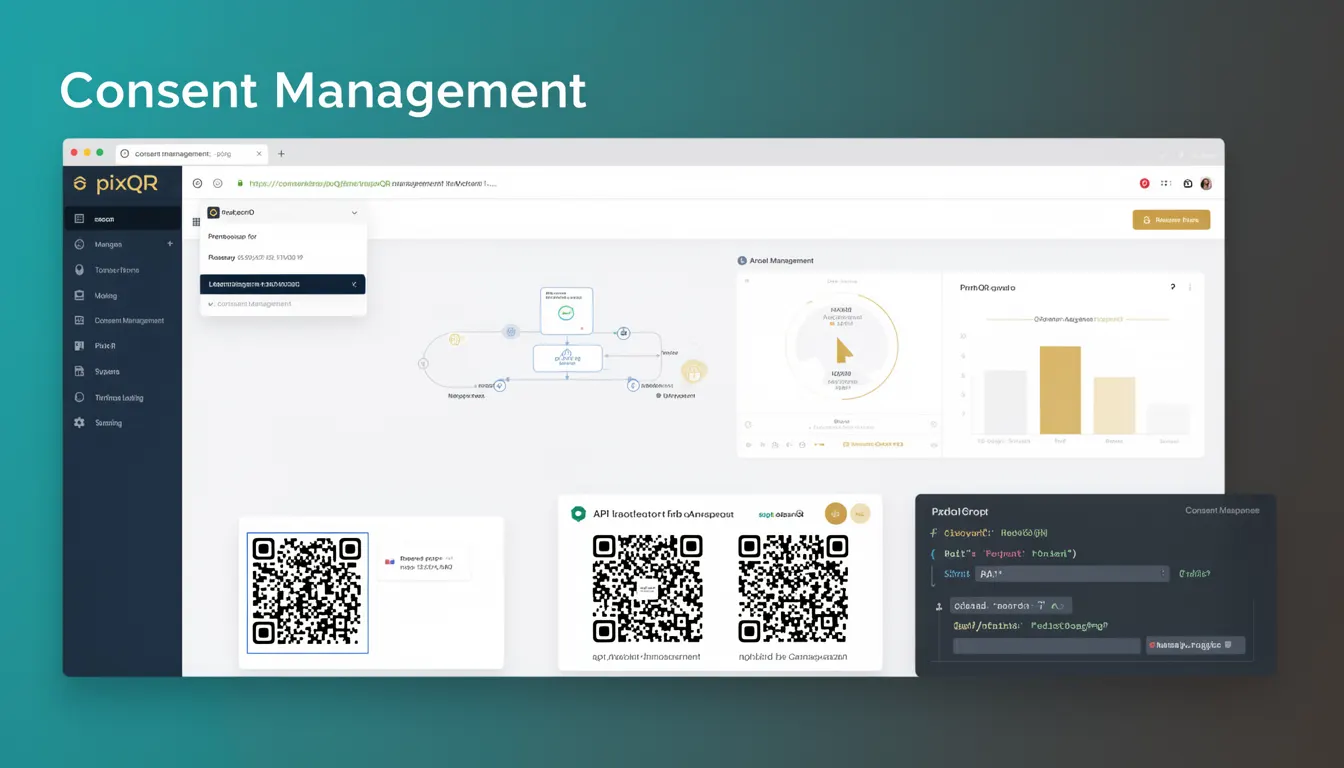The height and width of the screenshot is (768, 1344).
Task: Open the user avatar in the toolbar
Action: [x=1206, y=184]
